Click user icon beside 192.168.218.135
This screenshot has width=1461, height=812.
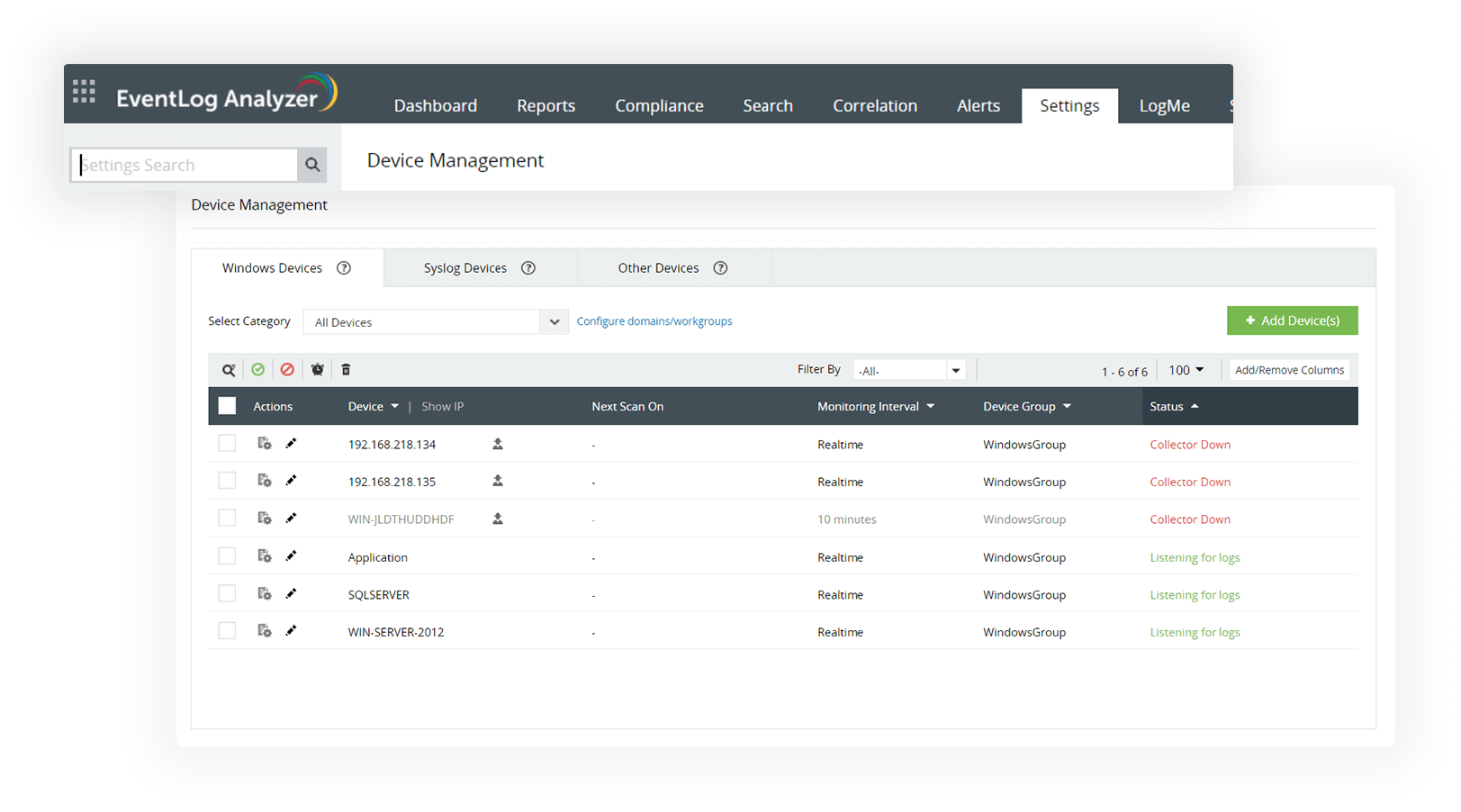point(498,482)
